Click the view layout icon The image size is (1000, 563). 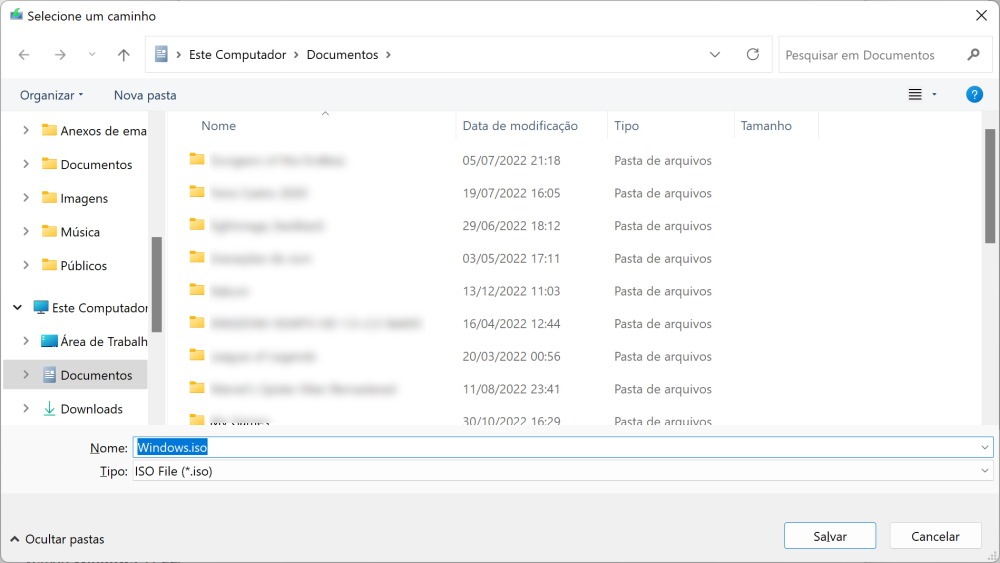point(915,95)
